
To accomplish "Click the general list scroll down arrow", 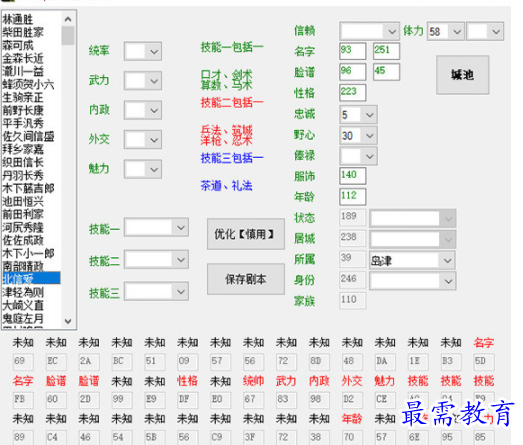I will pos(68,321).
